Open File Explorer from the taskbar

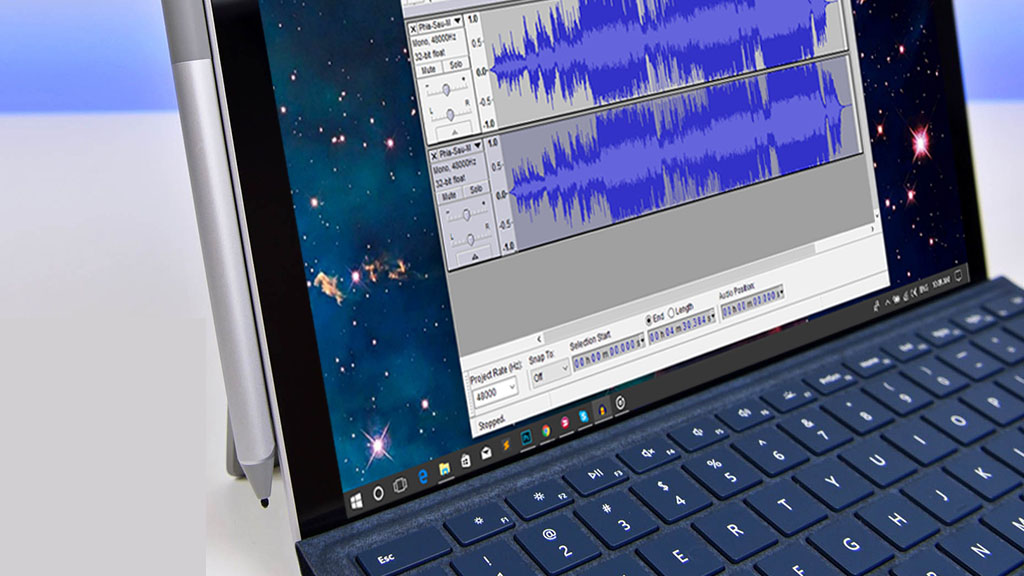(x=444, y=469)
